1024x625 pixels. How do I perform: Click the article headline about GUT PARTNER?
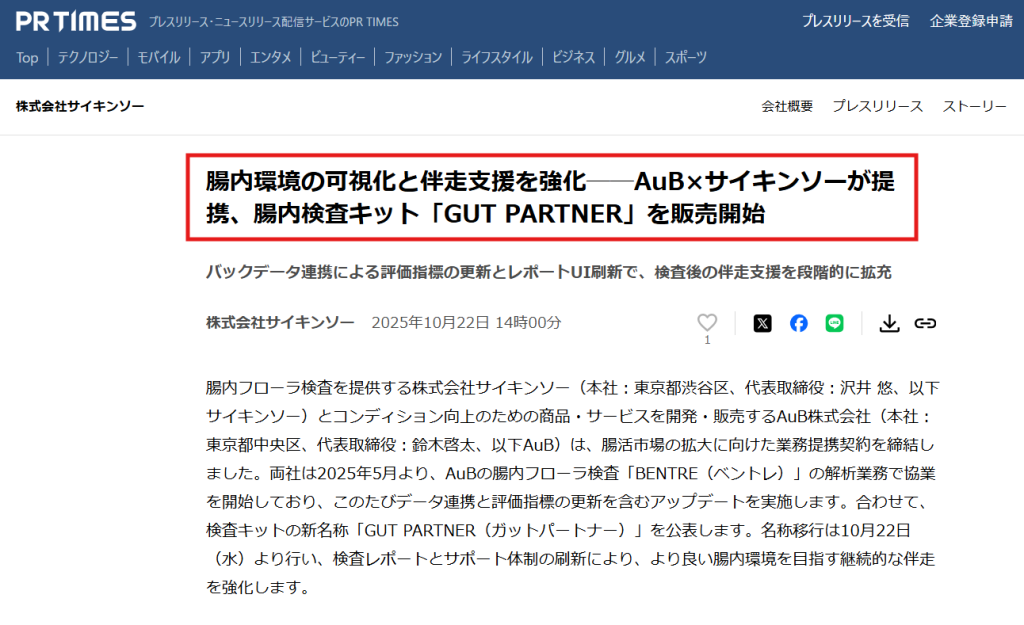tap(551, 197)
